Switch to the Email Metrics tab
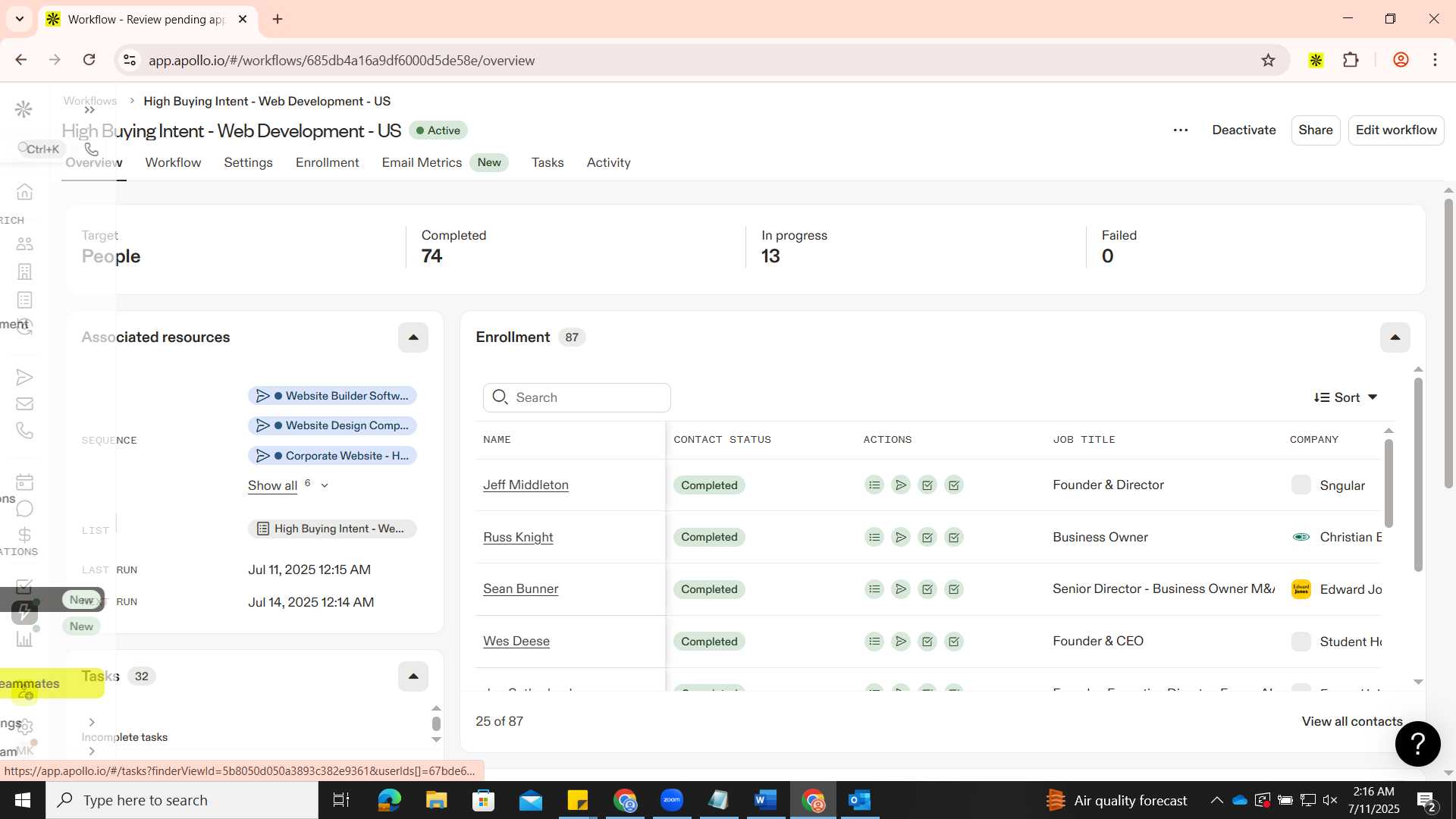 445,162
